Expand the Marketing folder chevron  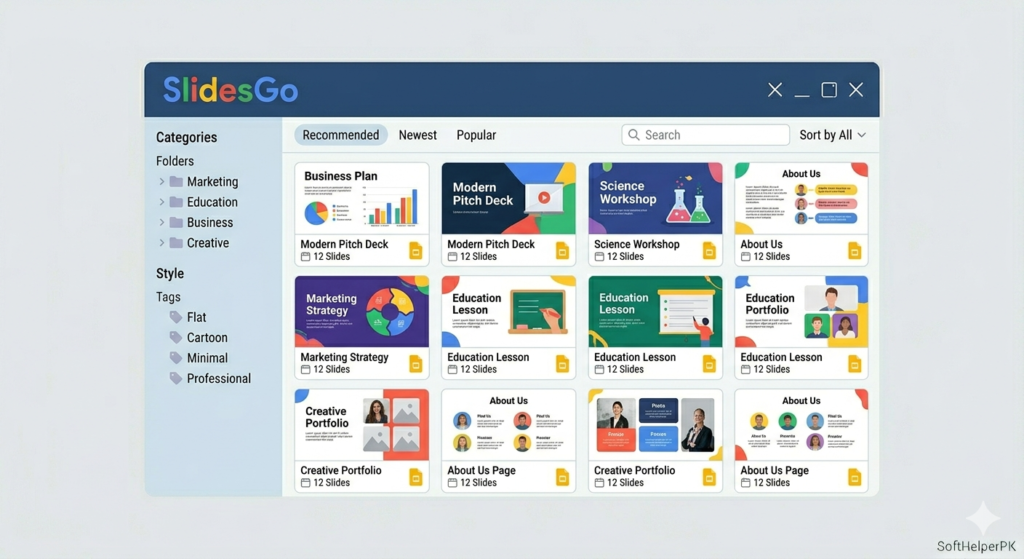[x=161, y=182]
